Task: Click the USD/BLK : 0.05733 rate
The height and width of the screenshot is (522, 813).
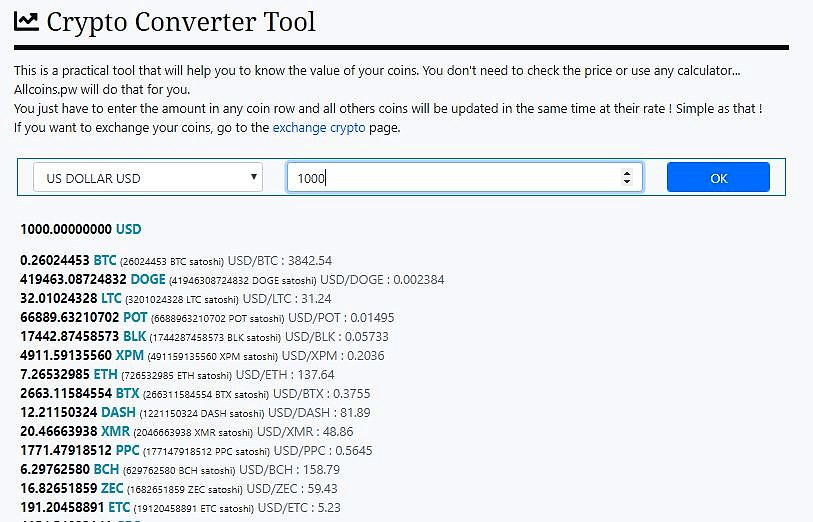Action: point(337,337)
